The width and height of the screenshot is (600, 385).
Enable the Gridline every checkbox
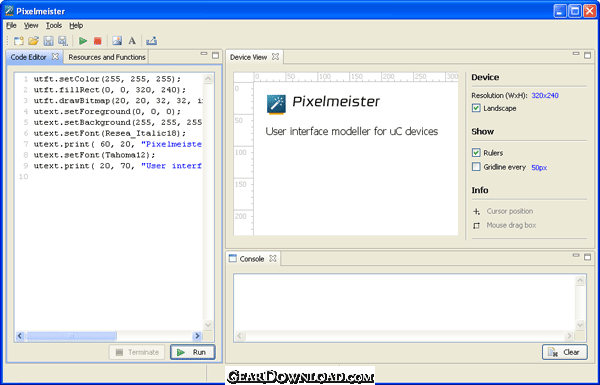pyautogui.click(x=476, y=167)
